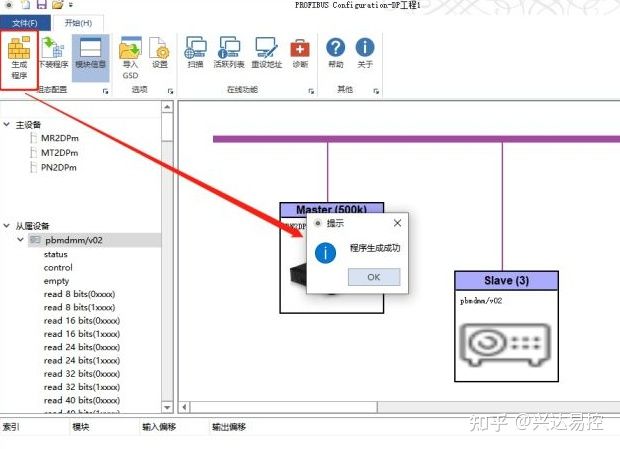
Task: Click the 模块 column header
Action: (81, 427)
